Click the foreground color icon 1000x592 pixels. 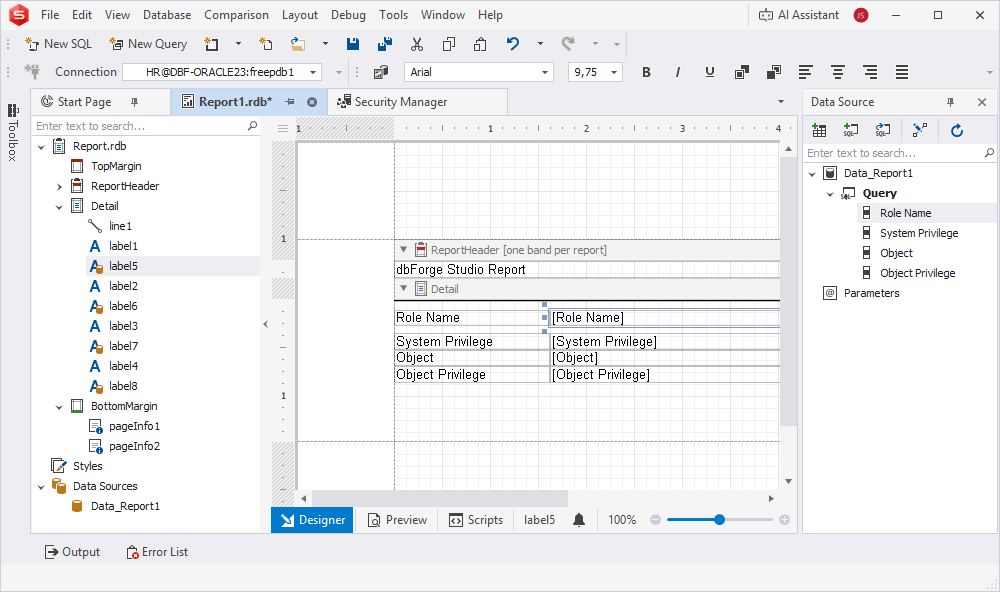[x=742, y=72]
